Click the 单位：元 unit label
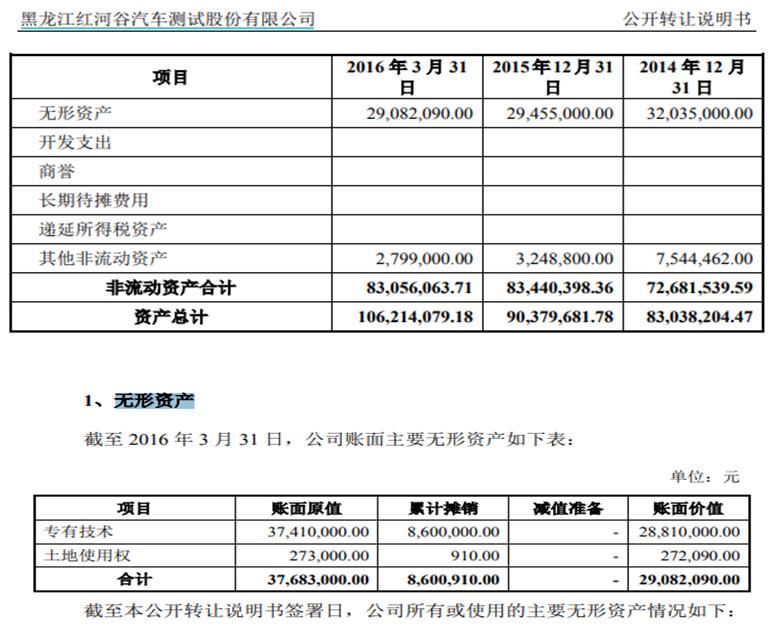 coord(704,476)
